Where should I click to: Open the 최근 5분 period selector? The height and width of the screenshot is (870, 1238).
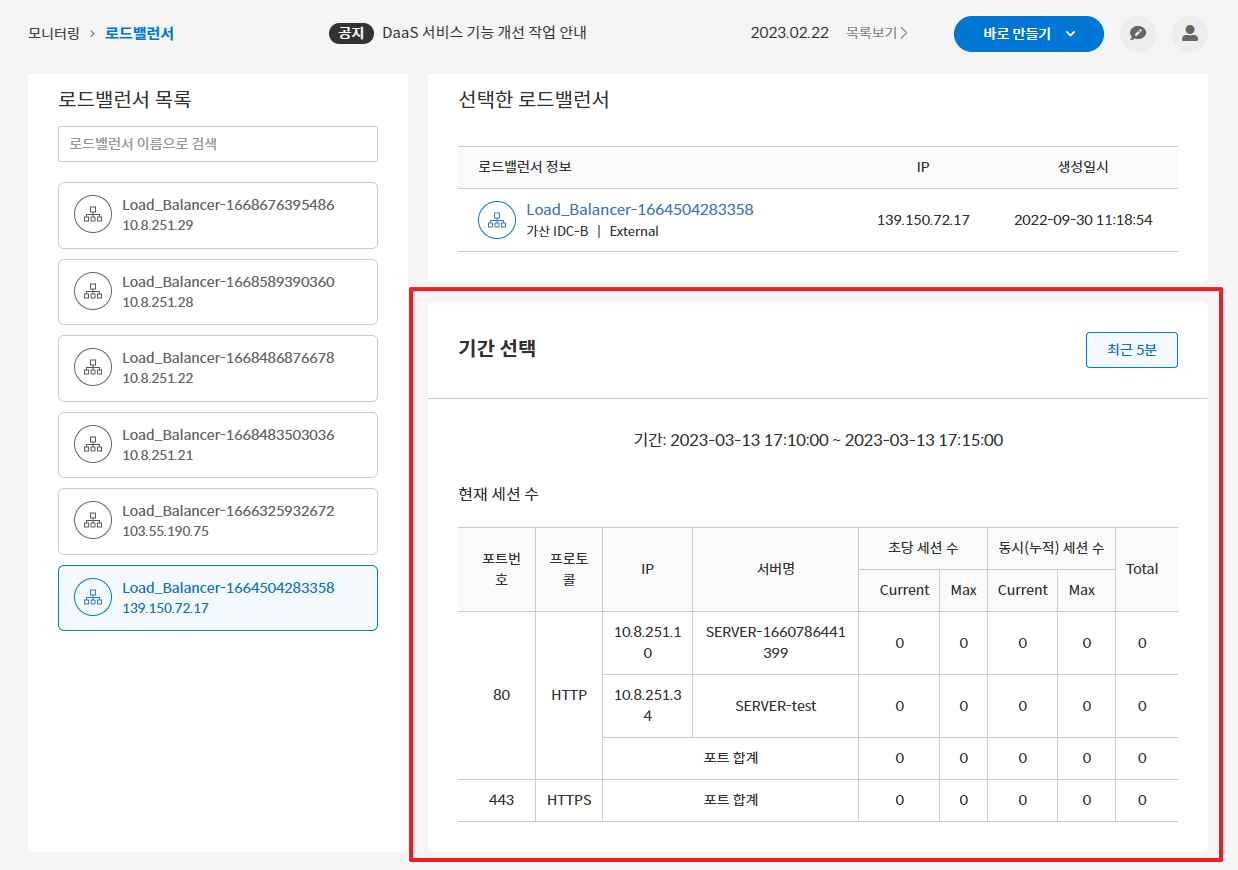[x=1131, y=350]
